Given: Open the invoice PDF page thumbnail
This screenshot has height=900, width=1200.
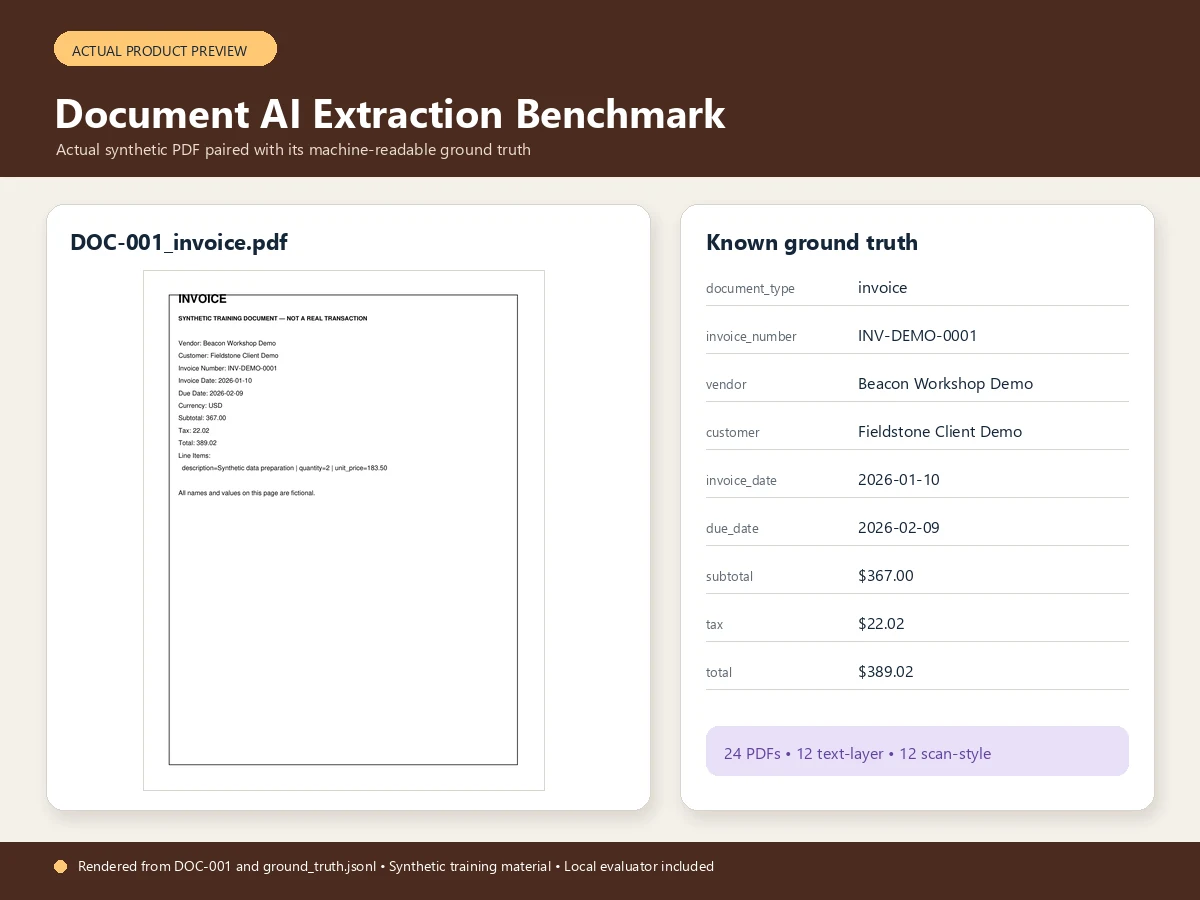Looking at the screenshot, I should (x=343, y=530).
